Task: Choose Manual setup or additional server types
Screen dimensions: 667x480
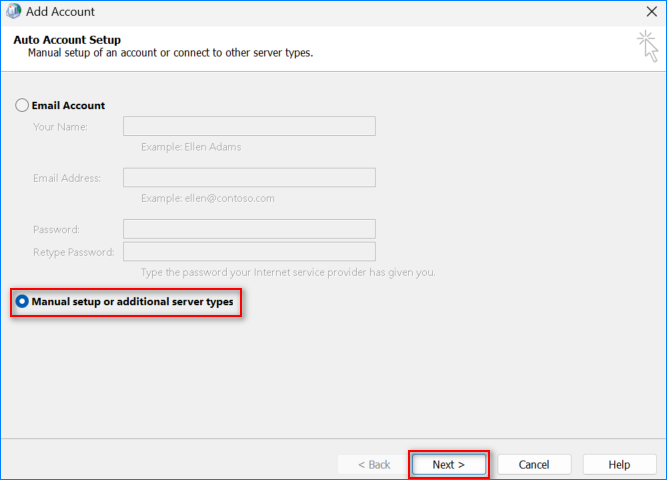Action: click(x=22, y=300)
